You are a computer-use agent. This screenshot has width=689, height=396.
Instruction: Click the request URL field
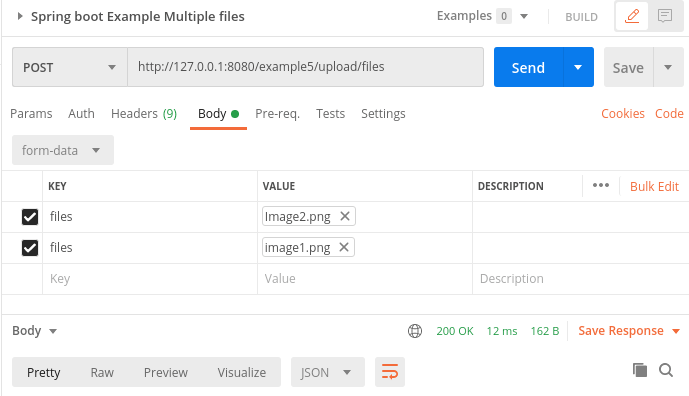pos(305,67)
